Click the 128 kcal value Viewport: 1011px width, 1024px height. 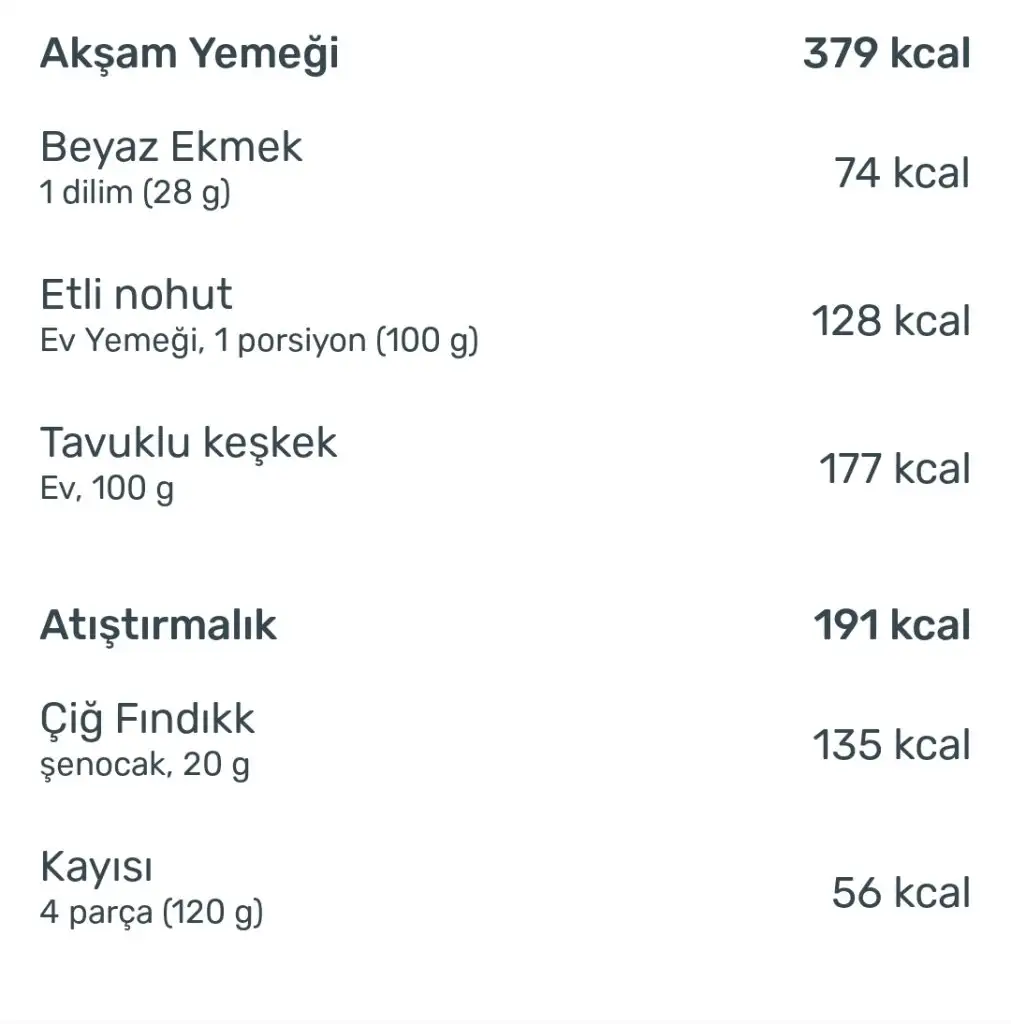point(890,321)
